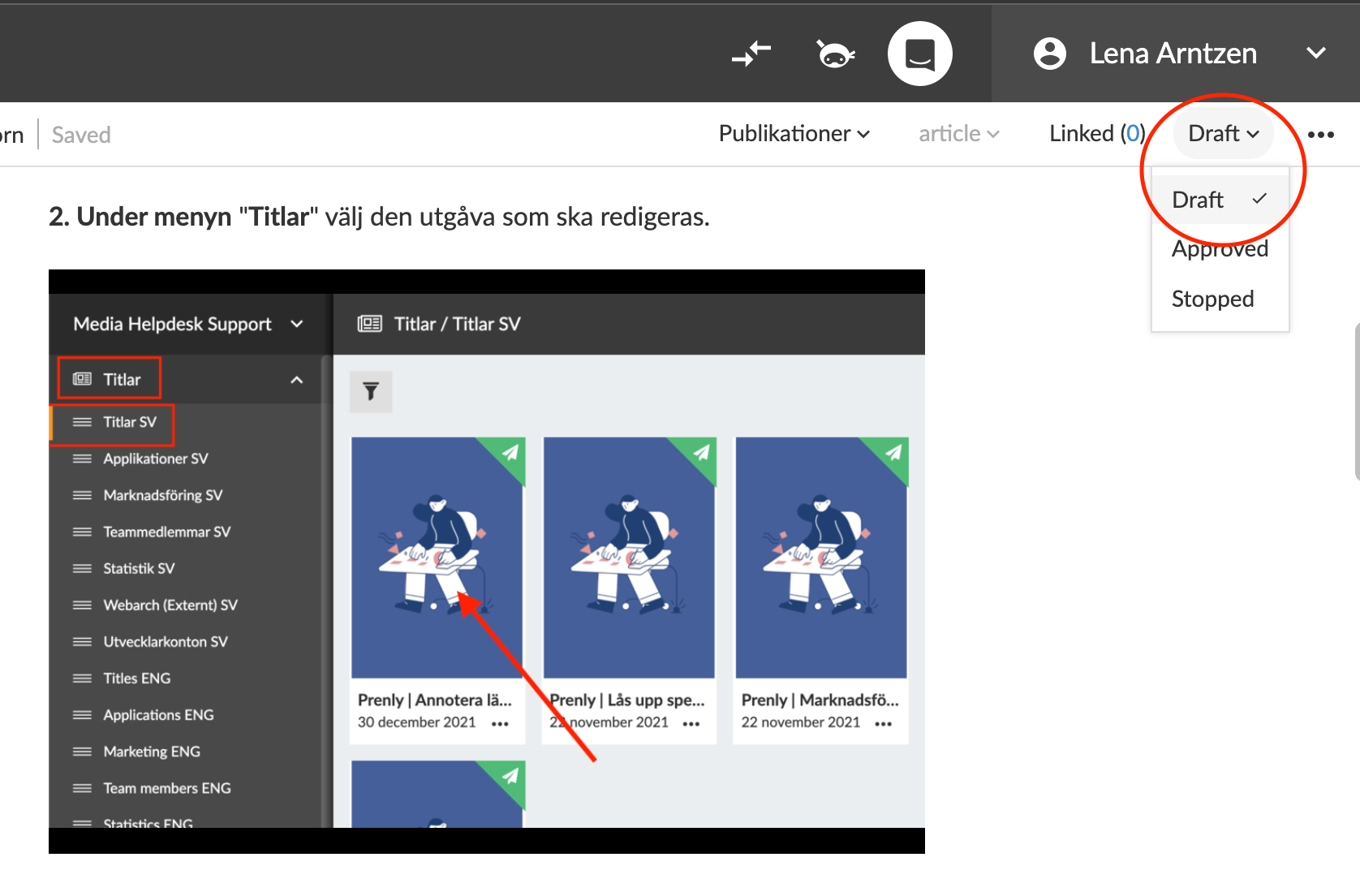
Task: Click the collapse arrows icon in header
Action: (751, 54)
